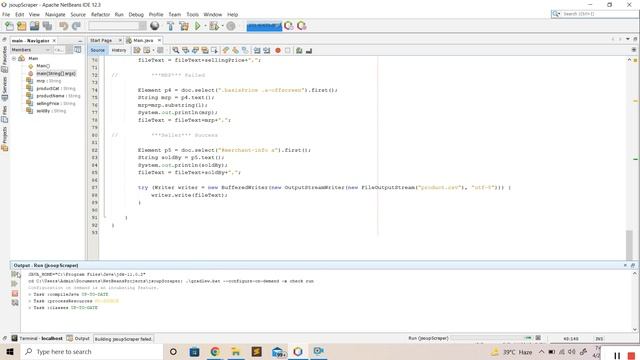Open the Windows Start menu

point(10,351)
